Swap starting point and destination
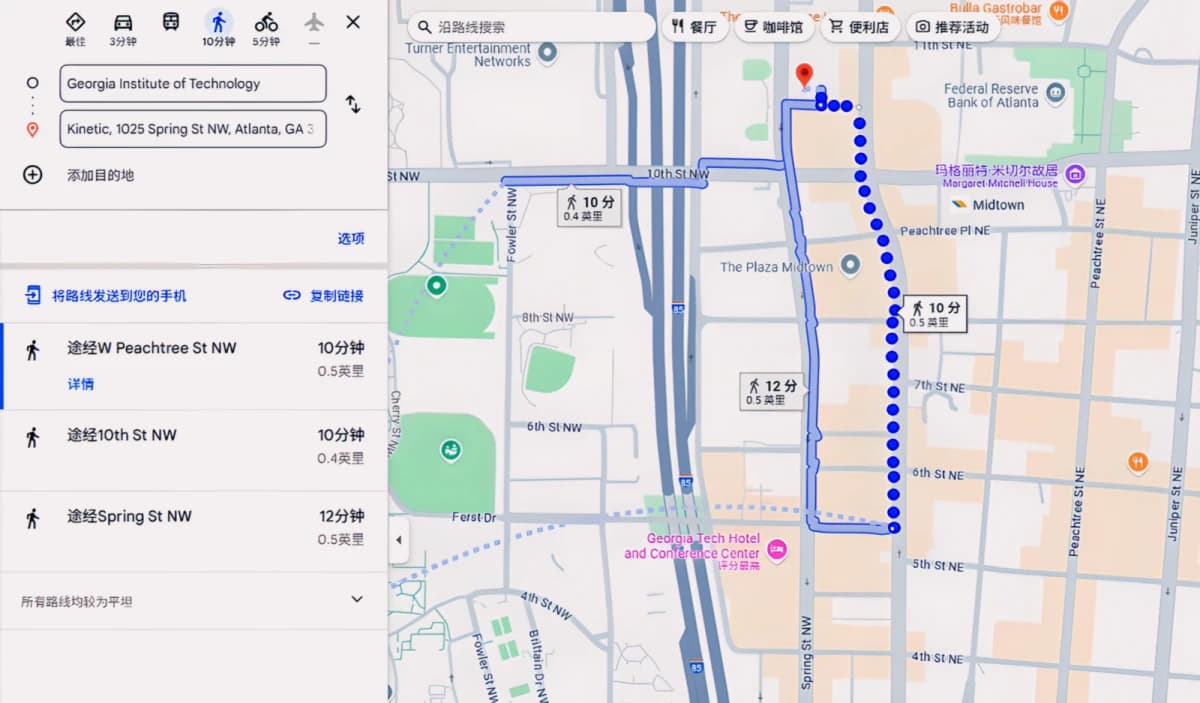1200x703 pixels. (x=353, y=104)
